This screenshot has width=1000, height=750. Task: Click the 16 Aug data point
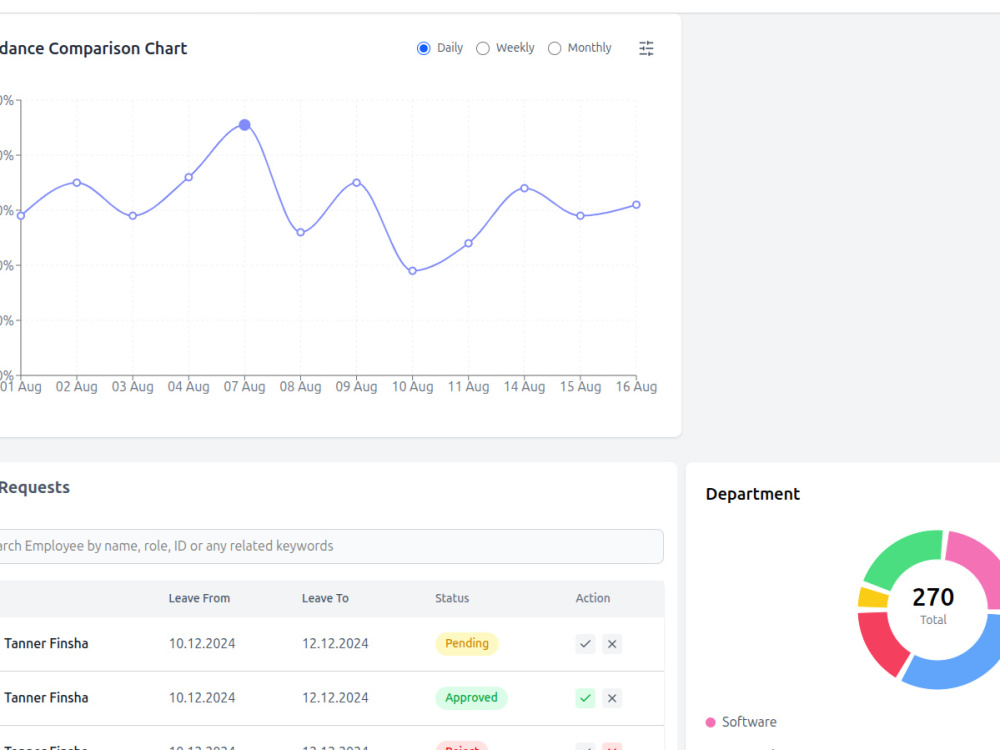[x=636, y=205]
